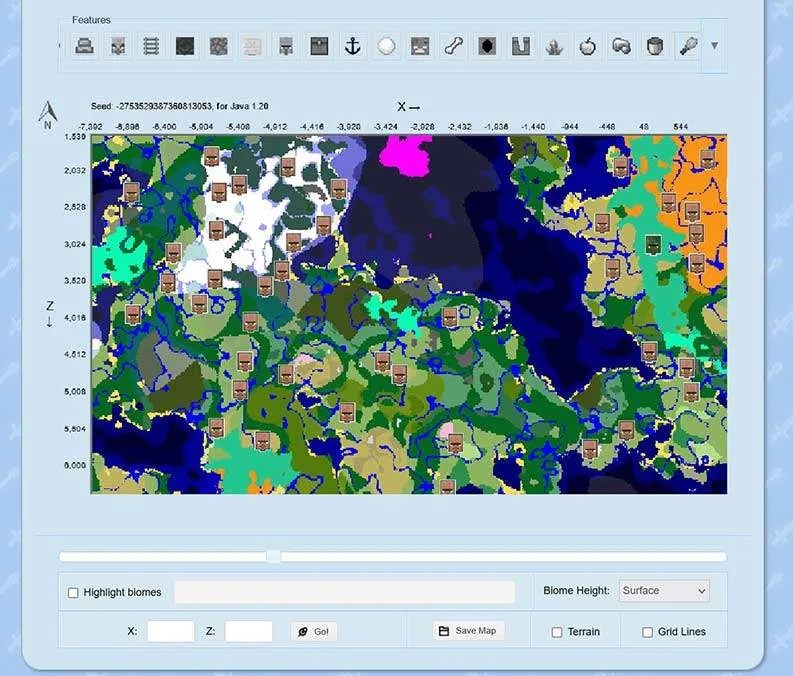Toggle the square mob face feature icon
This screenshot has height=676, width=793.
tap(420, 46)
